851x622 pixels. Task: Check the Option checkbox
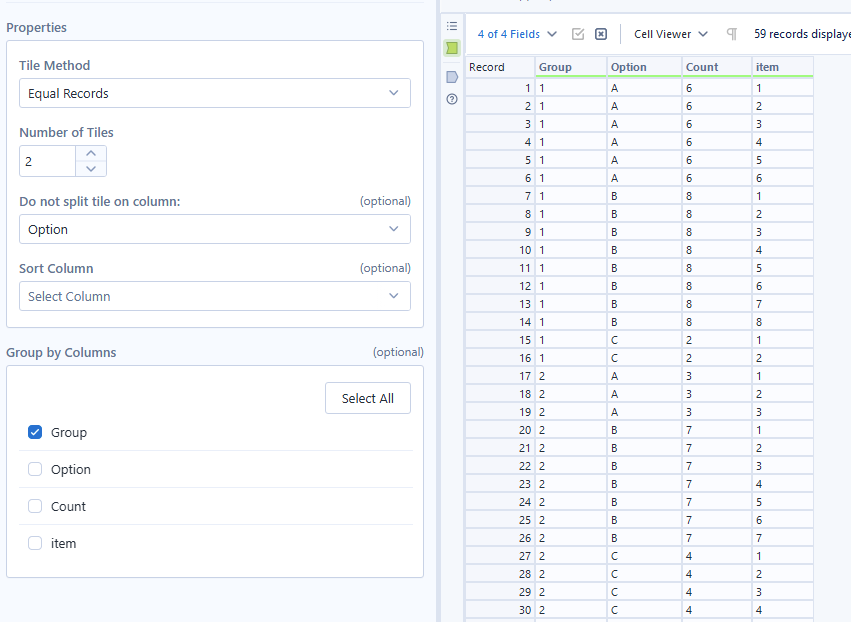click(35, 469)
